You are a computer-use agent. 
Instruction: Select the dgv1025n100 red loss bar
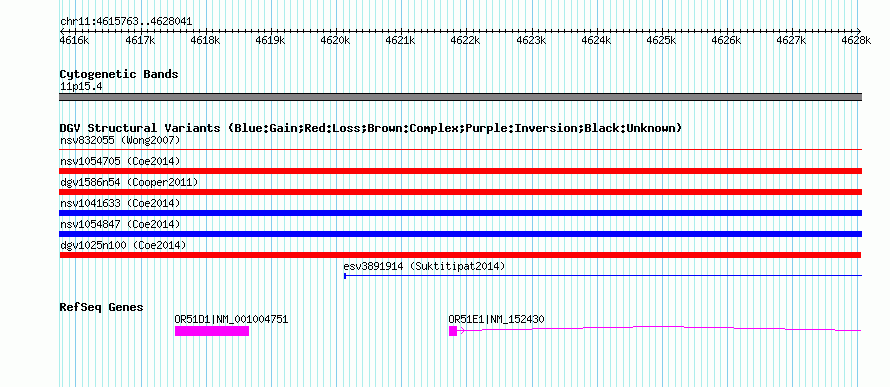(x=460, y=255)
